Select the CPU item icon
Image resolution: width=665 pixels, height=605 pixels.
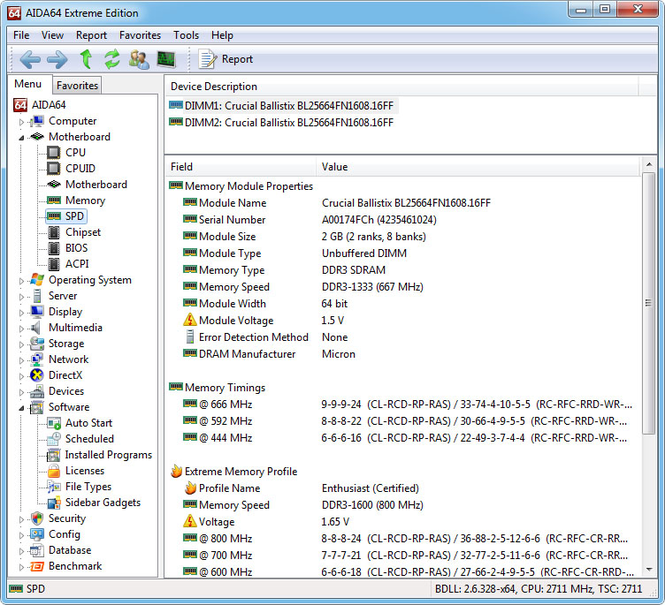[x=53, y=152]
